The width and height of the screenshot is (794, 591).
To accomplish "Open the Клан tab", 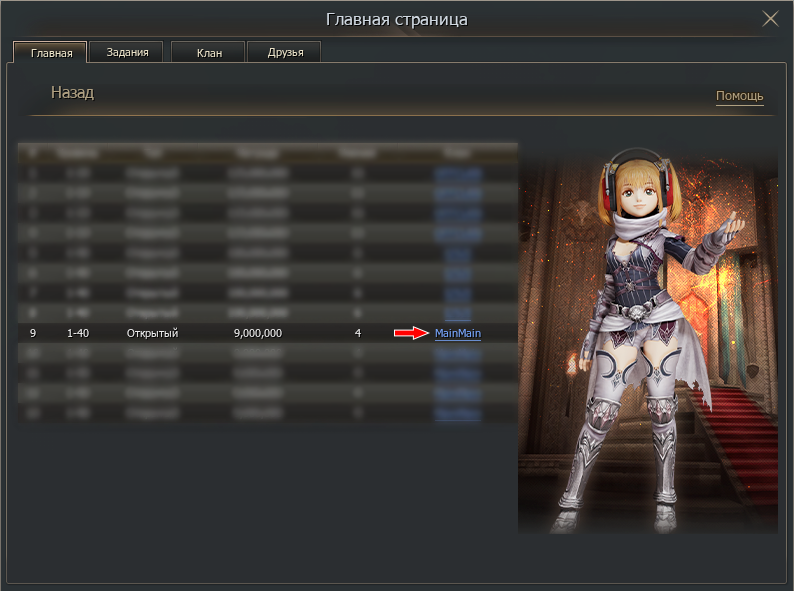I will (x=209, y=53).
